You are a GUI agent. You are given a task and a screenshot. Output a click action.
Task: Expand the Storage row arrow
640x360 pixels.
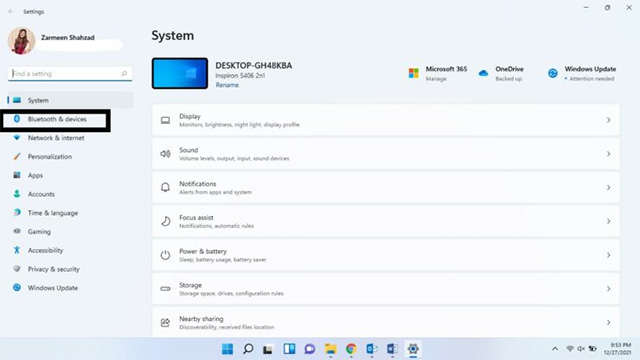pyautogui.click(x=609, y=289)
